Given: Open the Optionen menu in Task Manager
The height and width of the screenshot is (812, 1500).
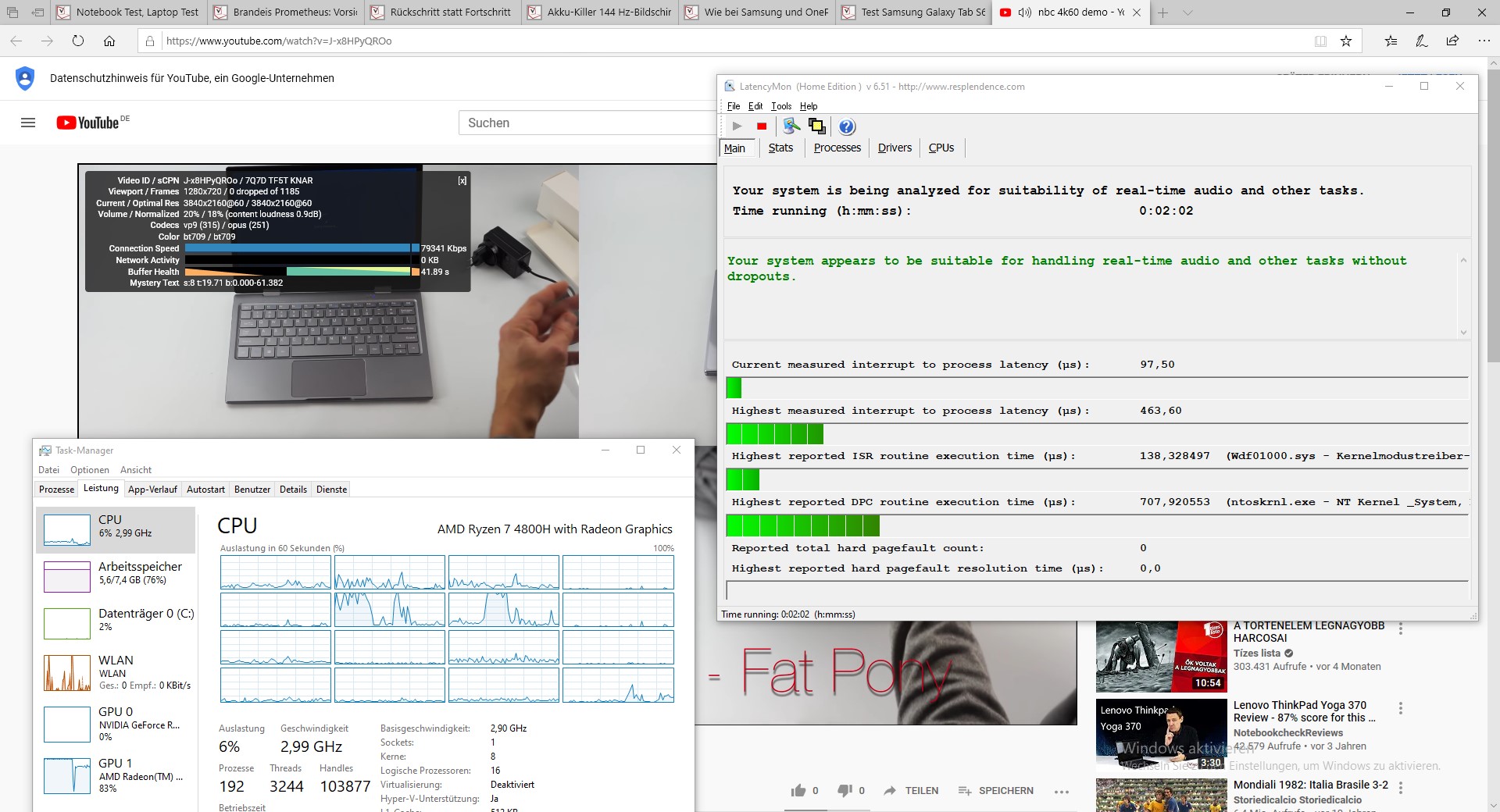Looking at the screenshot, I should 90,470.
